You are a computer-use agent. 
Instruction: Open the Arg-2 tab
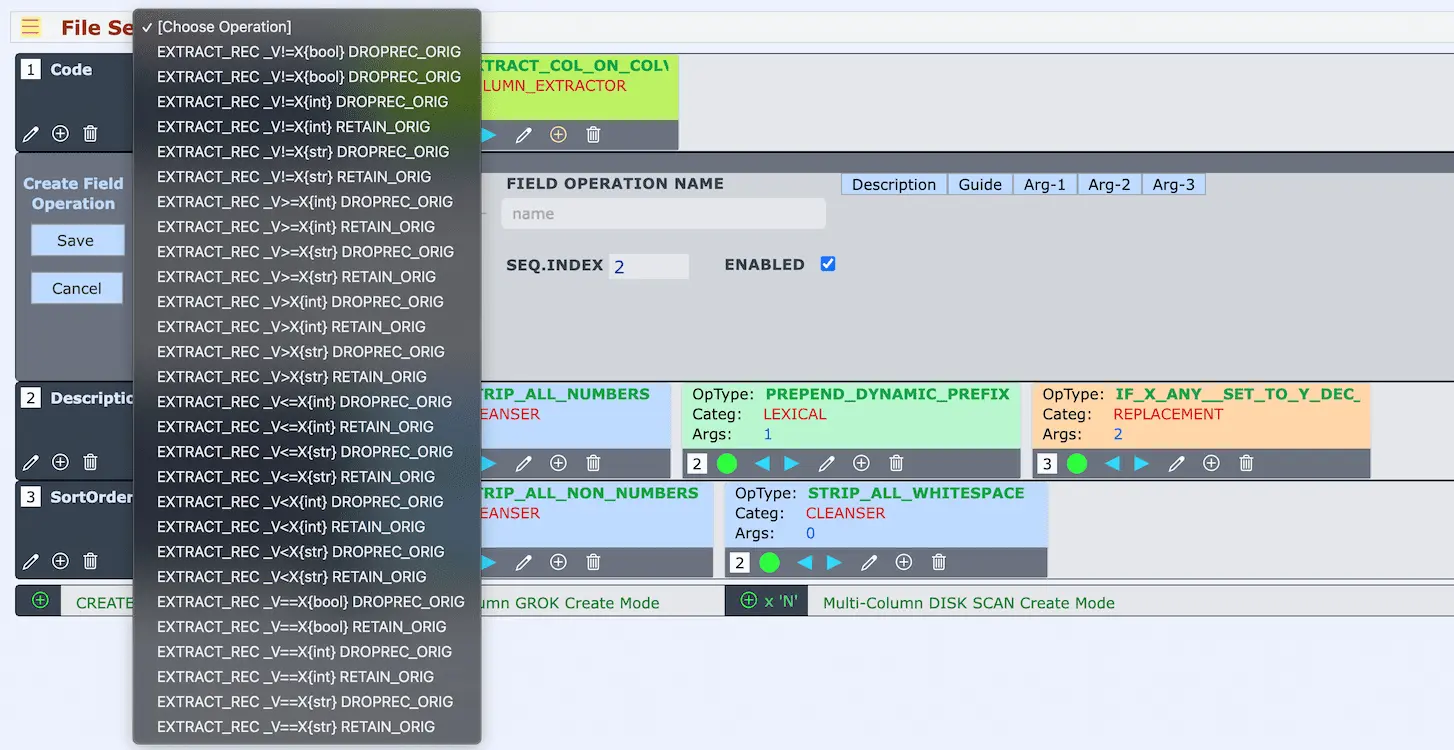point(1109,184)
